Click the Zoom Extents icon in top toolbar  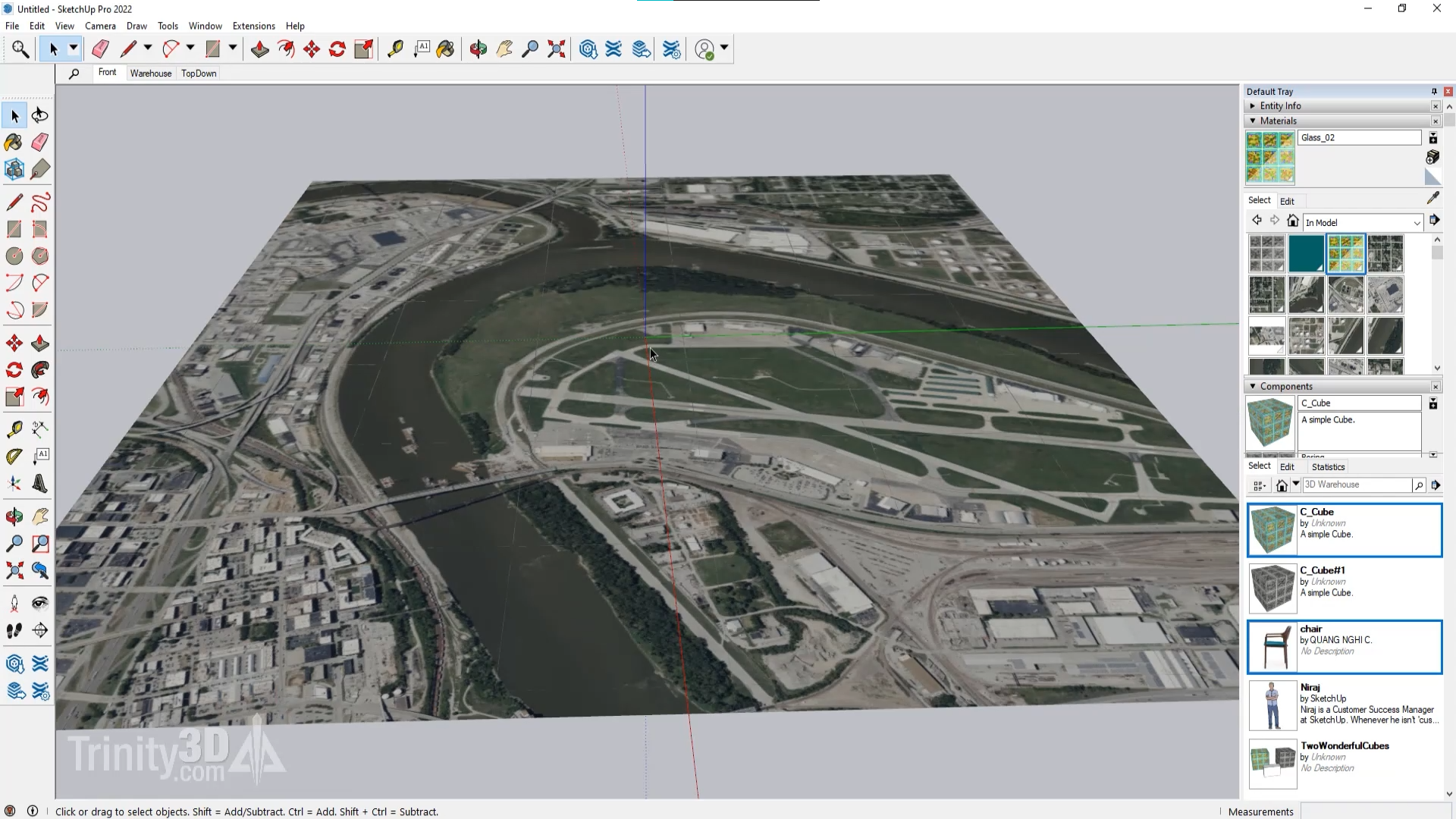click(x=557, y=49)
